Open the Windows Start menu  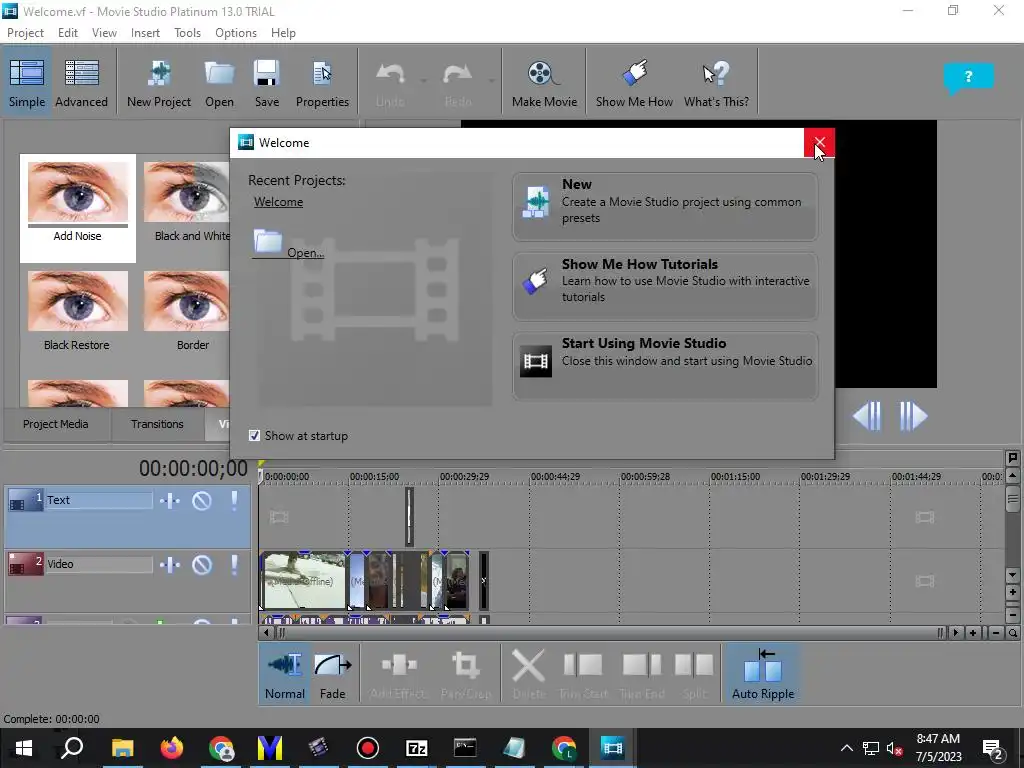click(x=24, y=748)
